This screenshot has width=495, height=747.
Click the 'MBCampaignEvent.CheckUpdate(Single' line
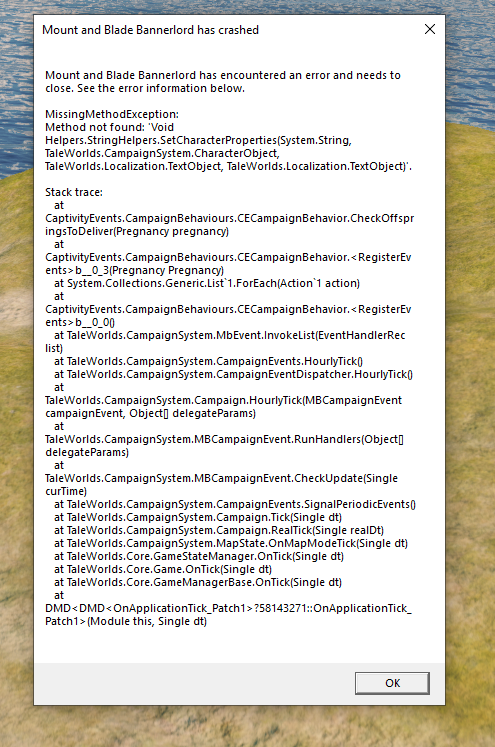(x=222, y=478)
